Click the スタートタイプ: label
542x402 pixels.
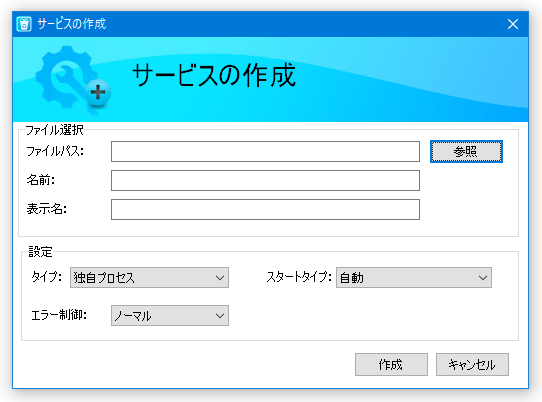tap(299, 277)
